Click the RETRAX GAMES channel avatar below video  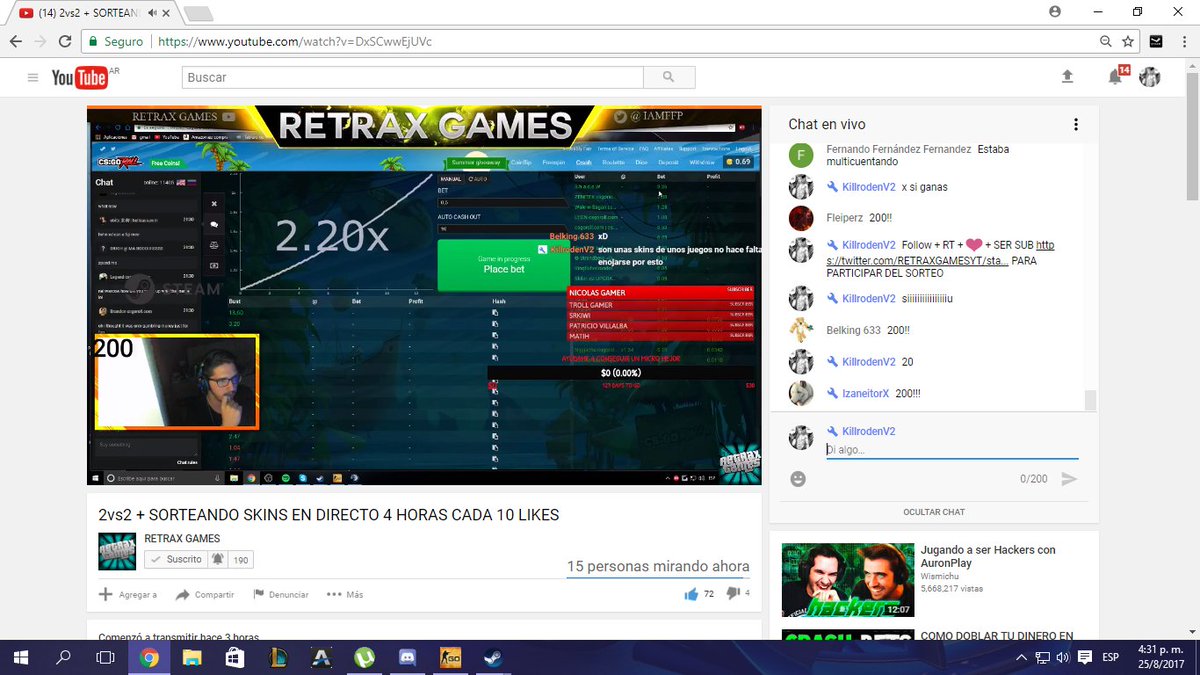coord(117,551)
